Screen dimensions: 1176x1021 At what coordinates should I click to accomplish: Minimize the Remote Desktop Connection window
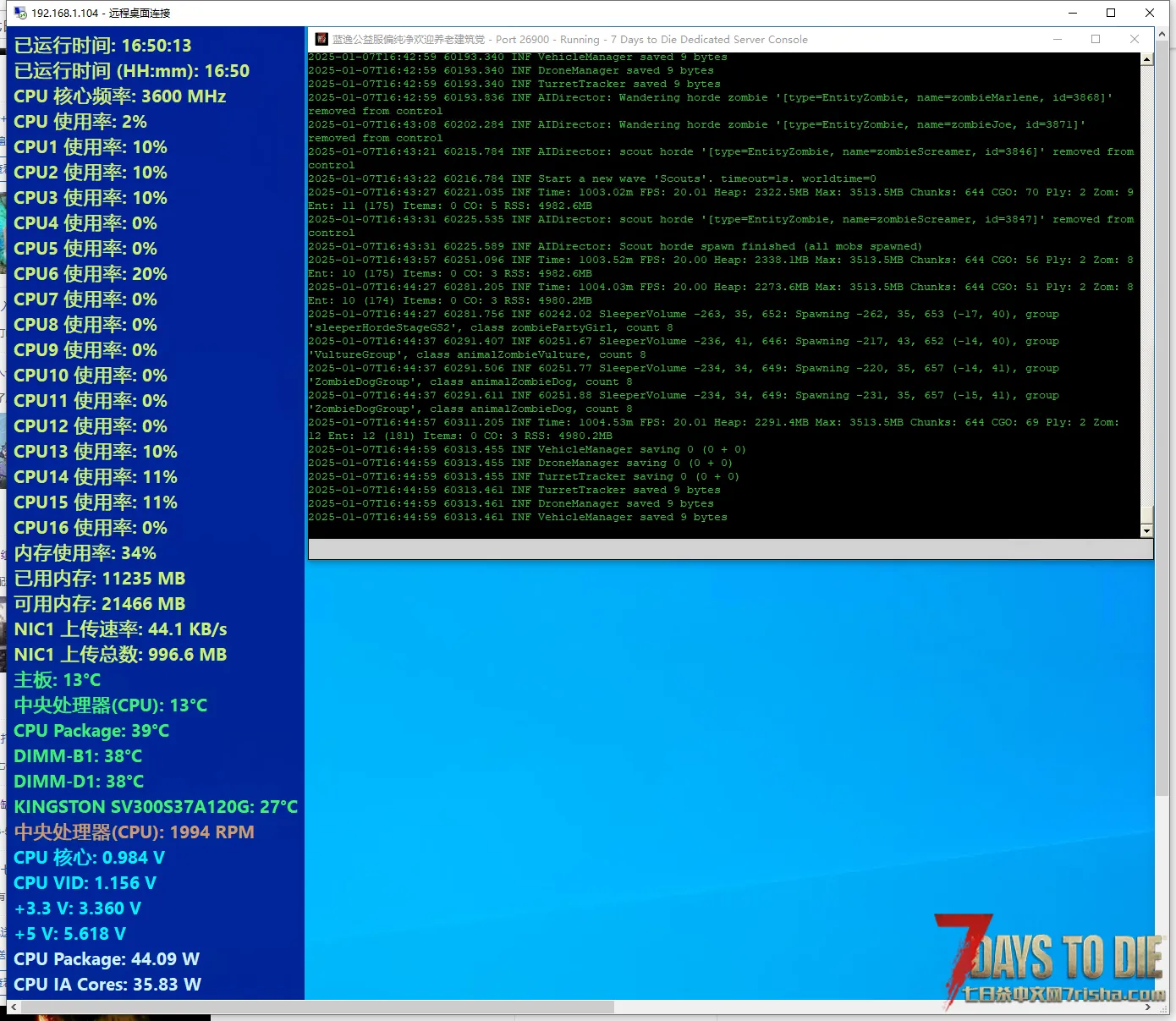pyautogui.click(x=1072, y=13)
